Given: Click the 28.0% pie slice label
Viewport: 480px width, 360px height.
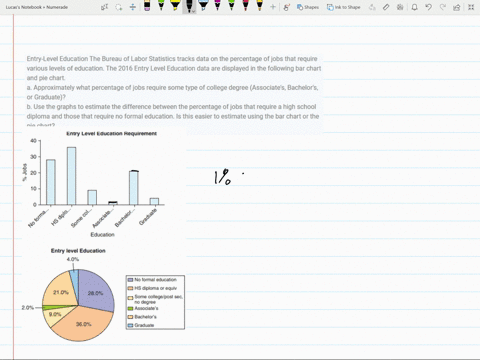Looking at the screenshot, I should [95, 293].
